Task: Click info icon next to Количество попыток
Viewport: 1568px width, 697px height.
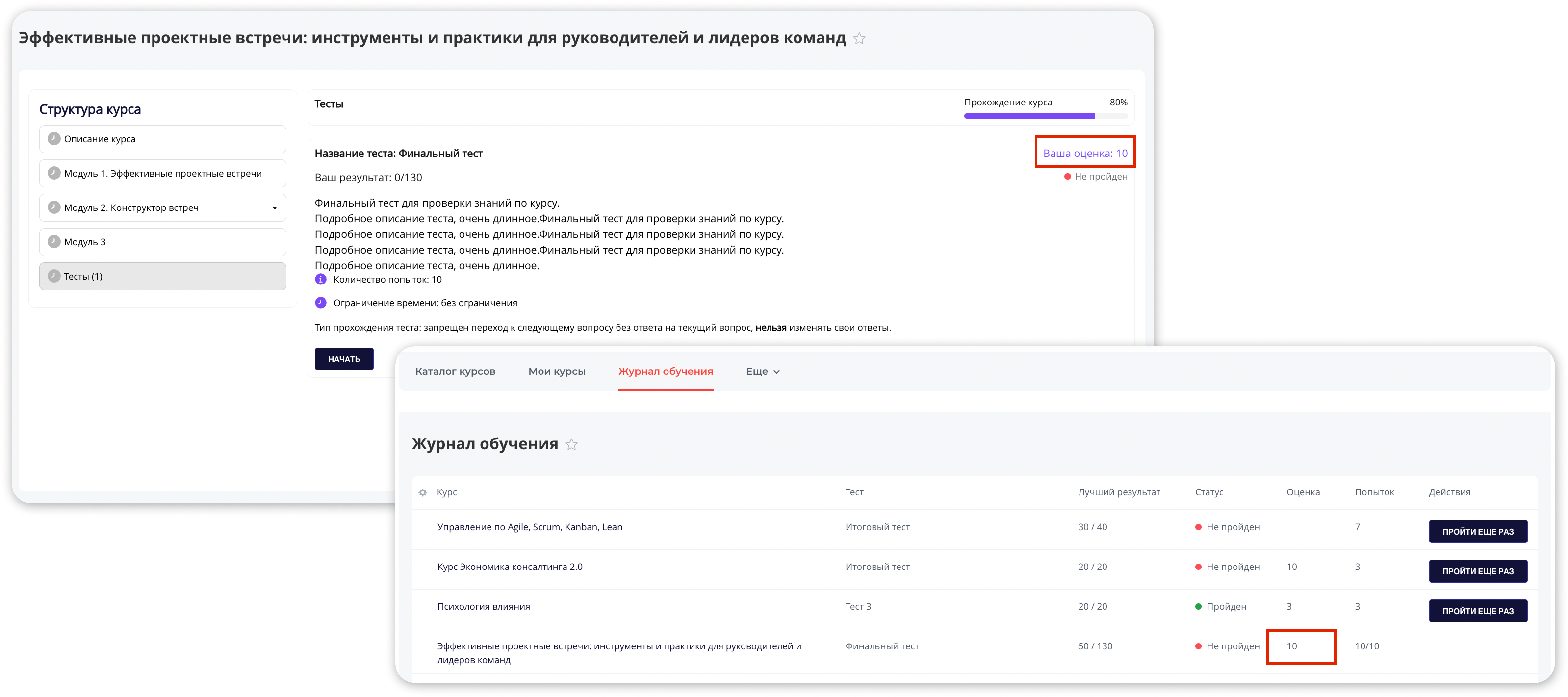Action: pyautogui.click(x=321, y=279)
